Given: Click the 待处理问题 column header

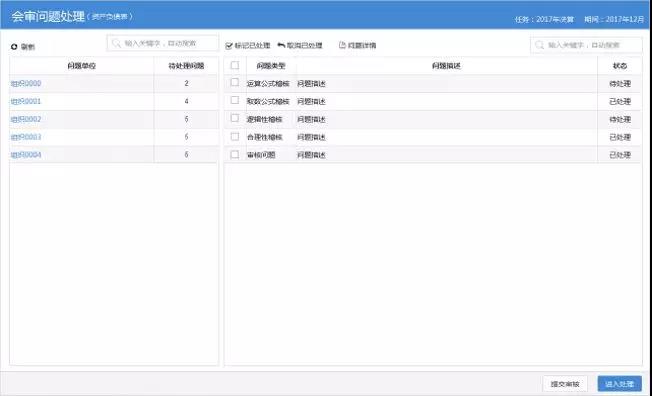Looking at the screenshot, I should click(x=186, y=66).
